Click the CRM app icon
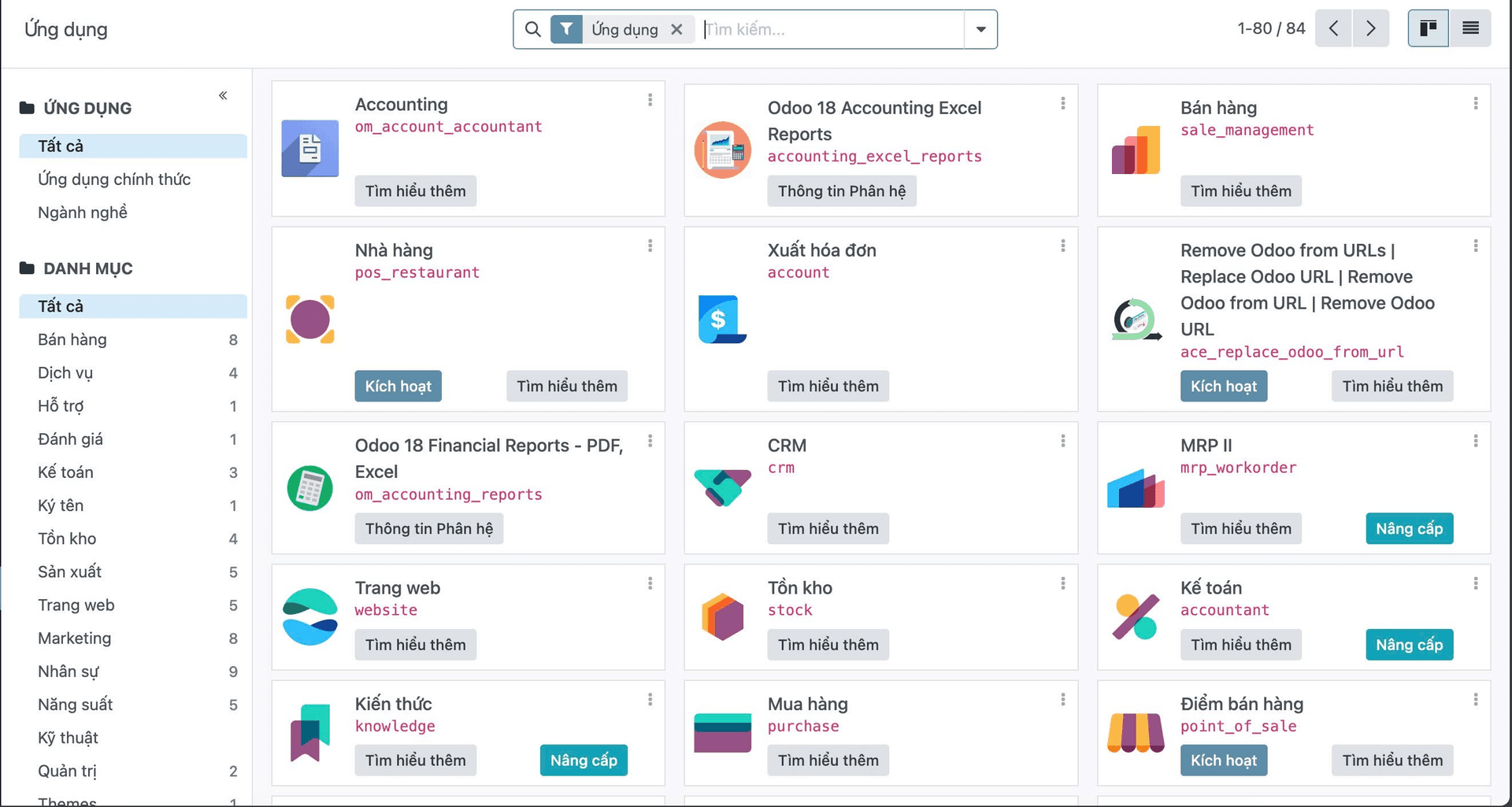This screenshot has height=807, width=1512. point(722,487)
